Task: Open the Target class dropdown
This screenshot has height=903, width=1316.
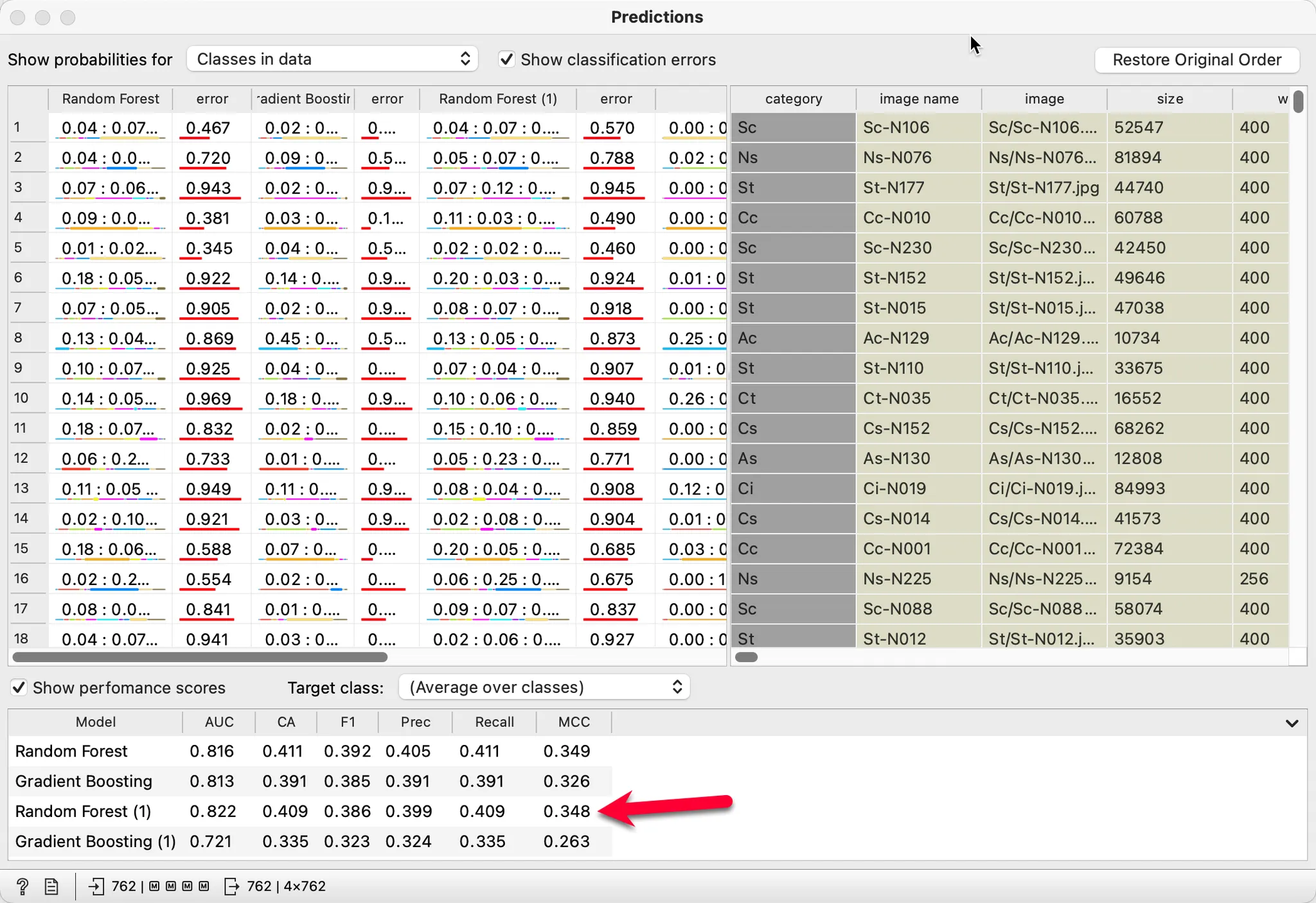Action: click(x=544, y=687)
